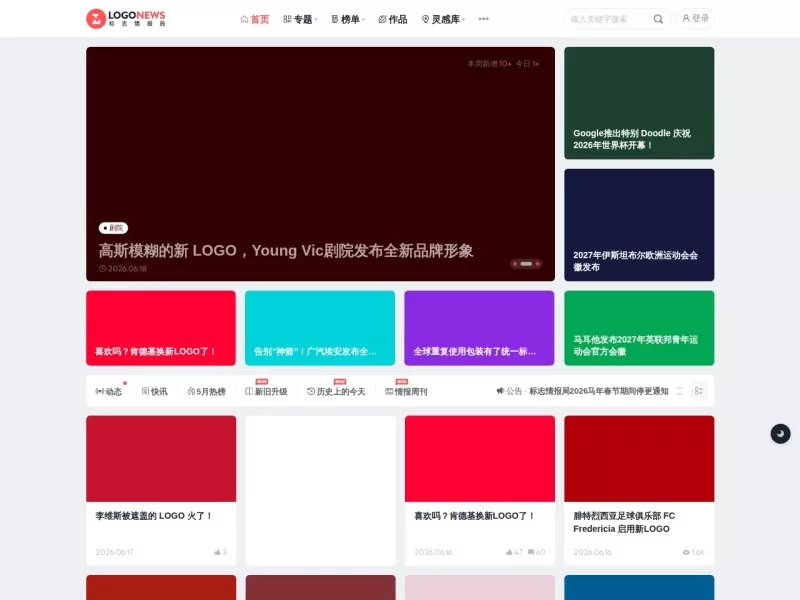
Task: Click the magnifier search icon
Action: coord(658,19)
